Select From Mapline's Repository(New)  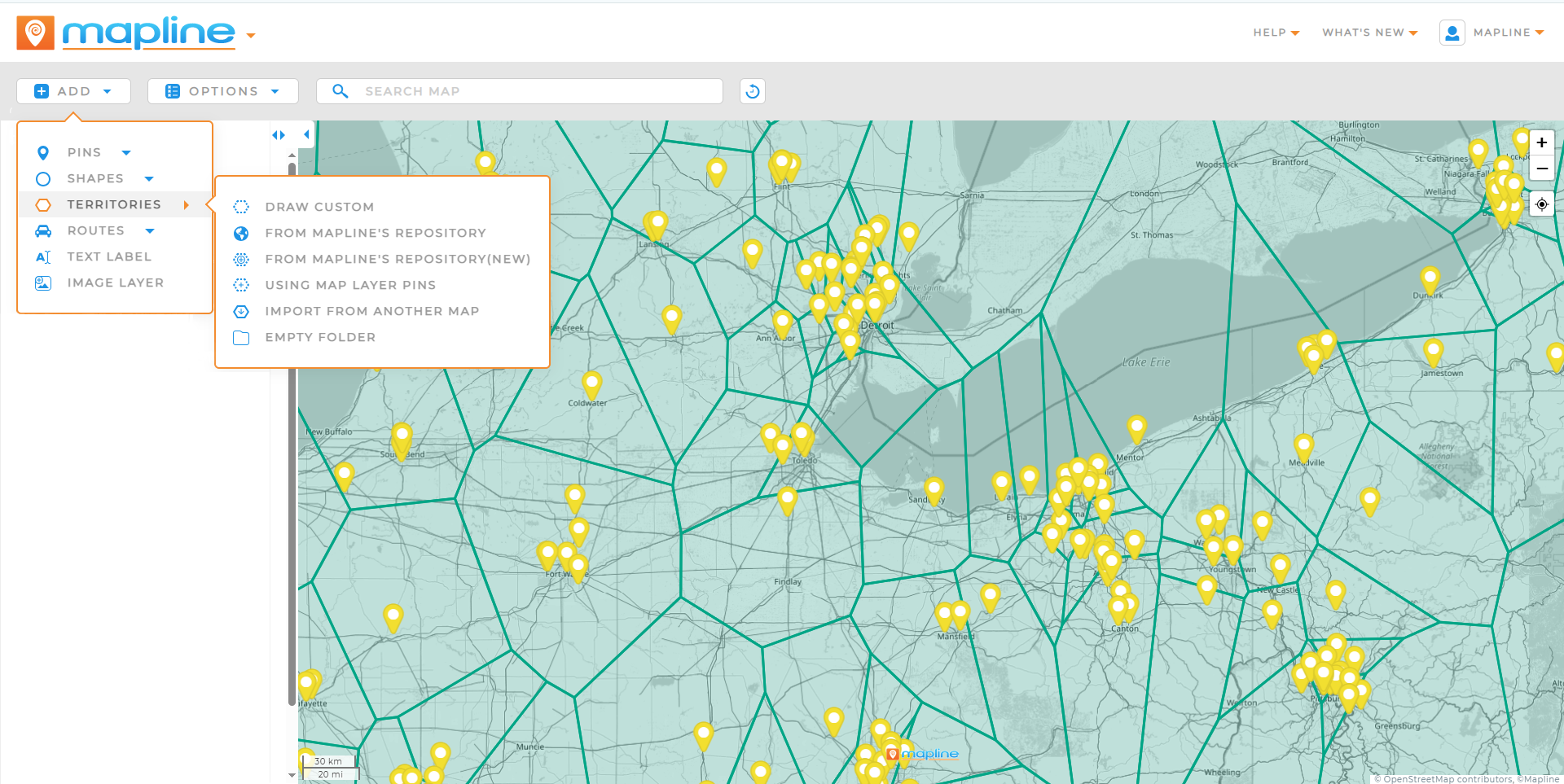tap(398, 259)
